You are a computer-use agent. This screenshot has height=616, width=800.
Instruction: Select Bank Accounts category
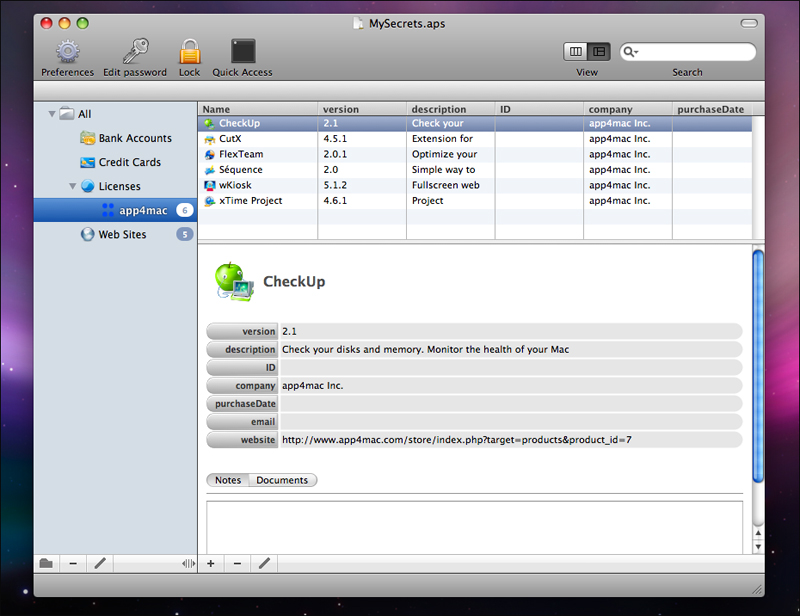coord(135,138)
